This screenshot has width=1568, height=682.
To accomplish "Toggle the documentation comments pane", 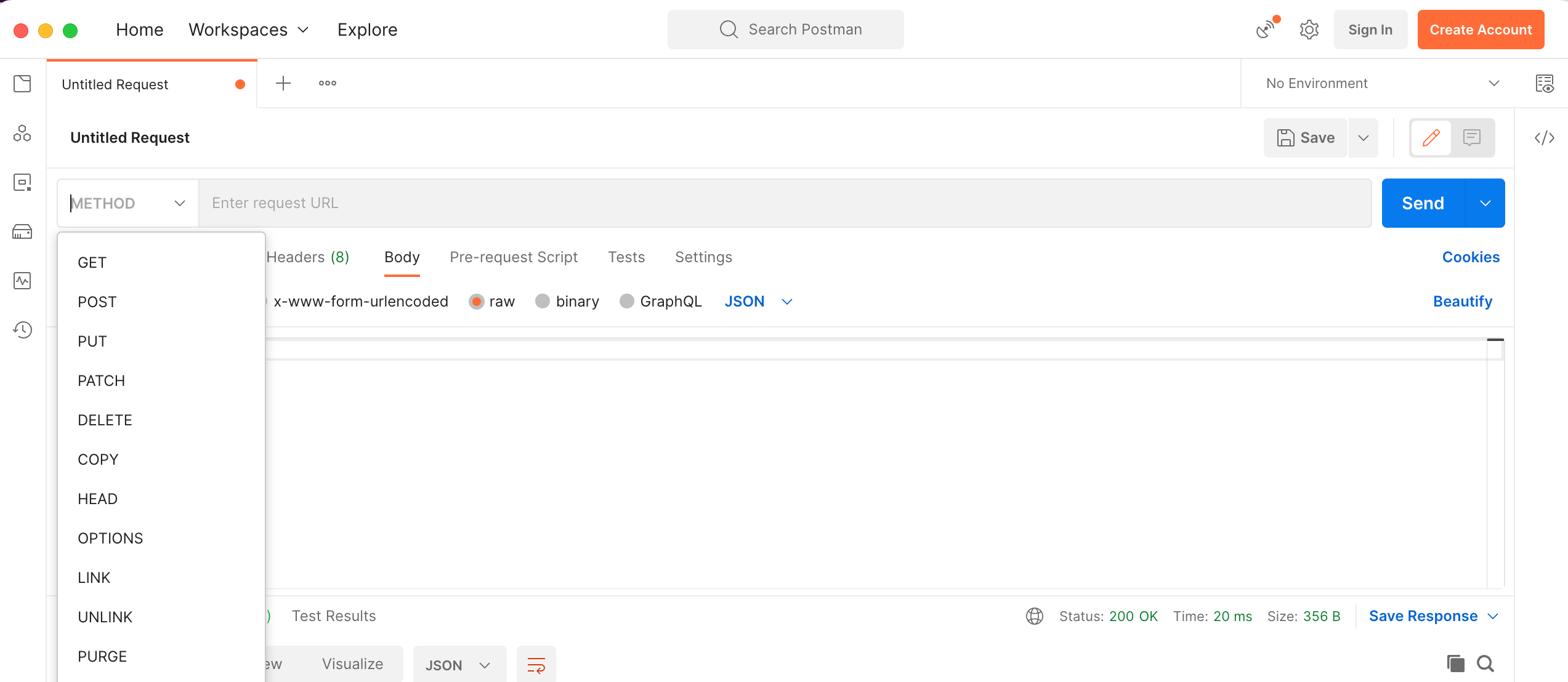I will pos(1473,138).
